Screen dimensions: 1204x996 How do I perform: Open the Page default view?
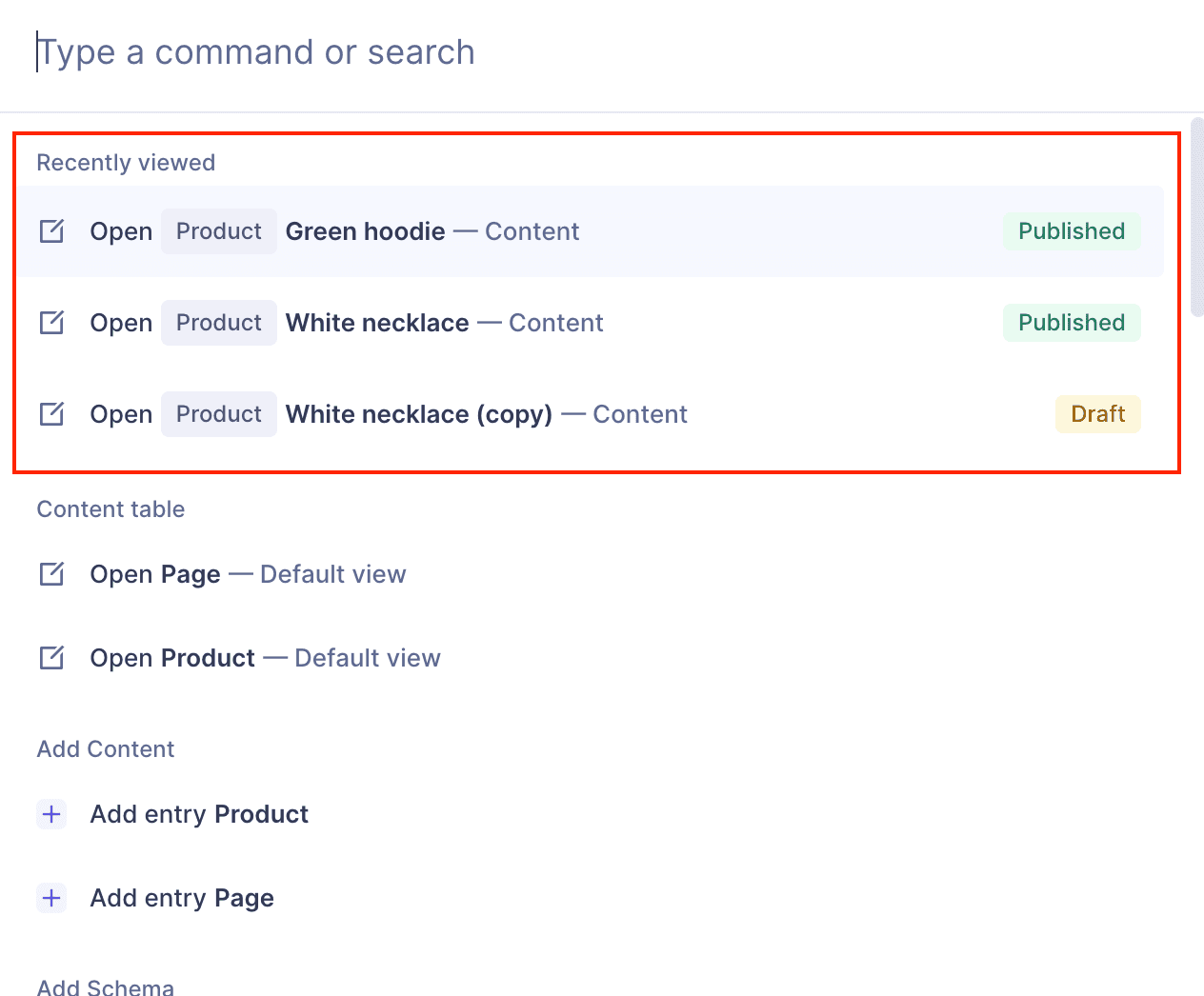point(248,573)
